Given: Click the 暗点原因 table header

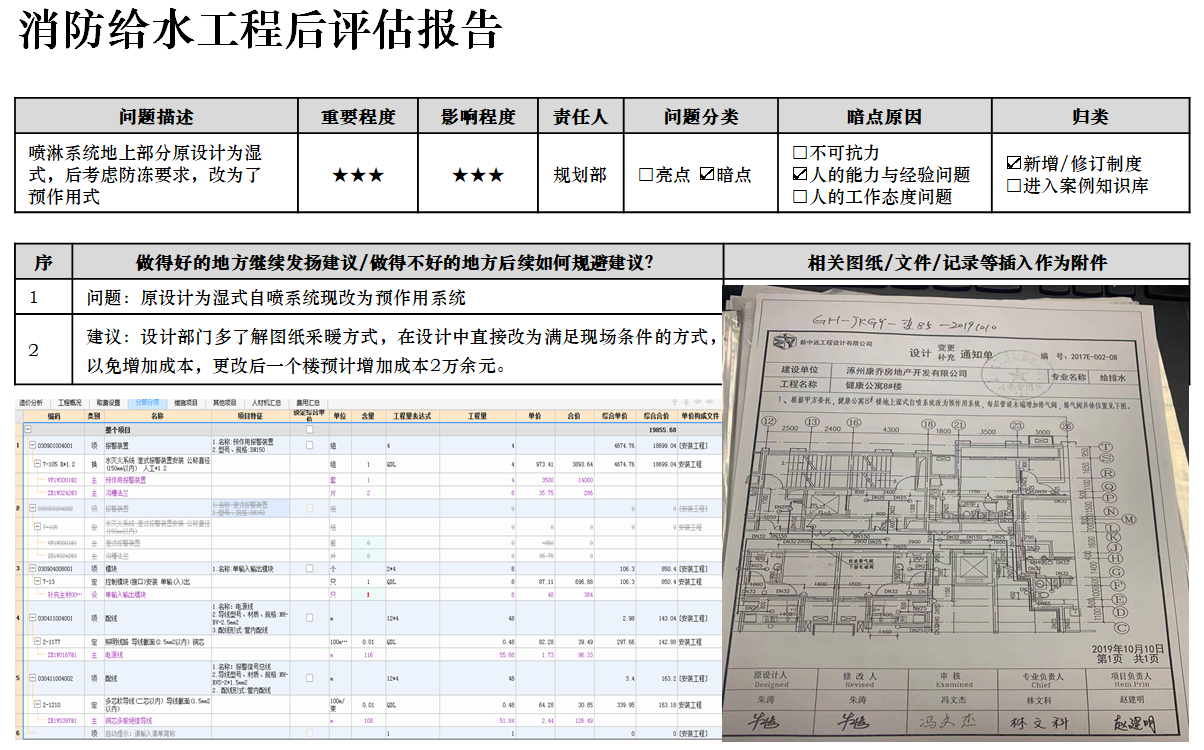Looking at the screenshot, I should (x=883, y=117).
